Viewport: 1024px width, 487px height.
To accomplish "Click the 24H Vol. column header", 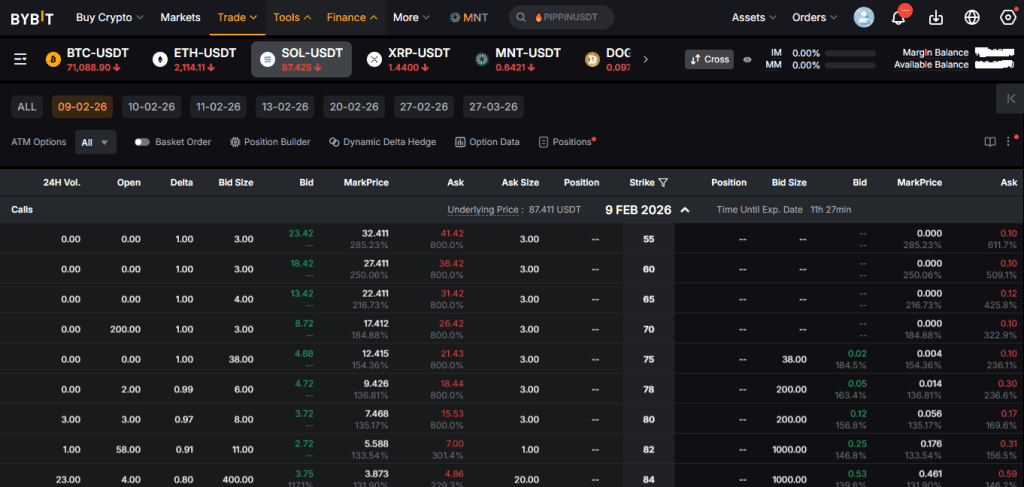I will (x=62, y=183).
